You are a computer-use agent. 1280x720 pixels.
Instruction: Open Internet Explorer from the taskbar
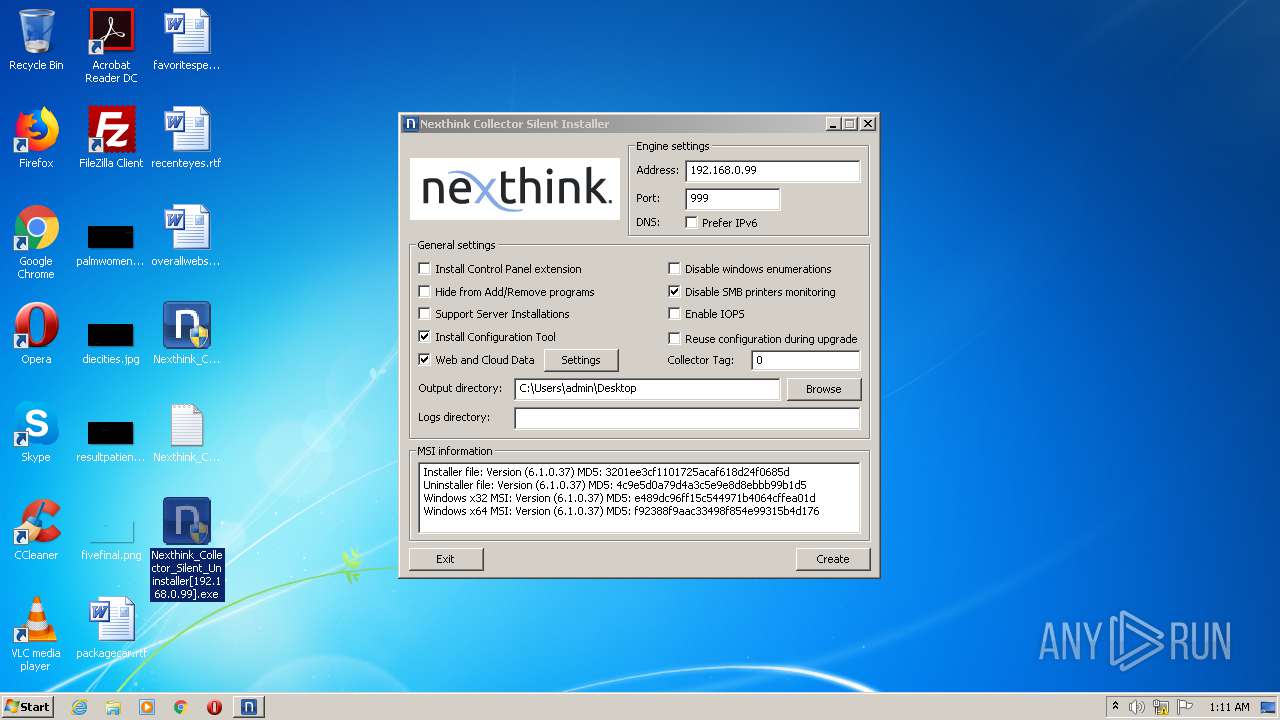(x=79, y=707)
